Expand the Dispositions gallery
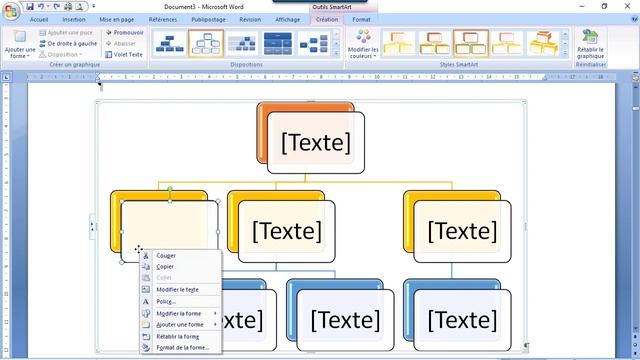Image resolution: width=640 pixels, height=360 pixels. (336, 53)
